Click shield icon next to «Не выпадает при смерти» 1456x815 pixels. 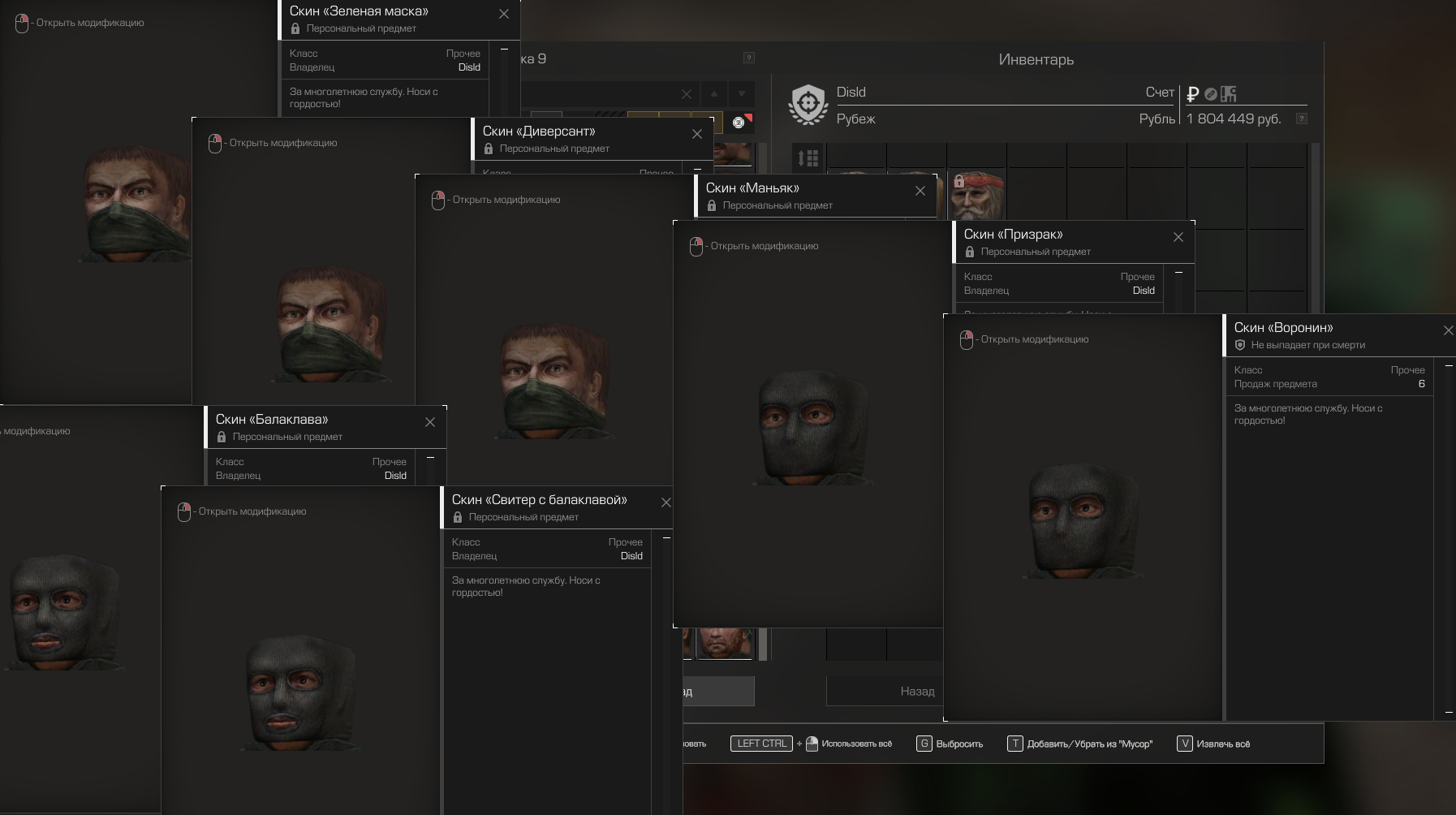tap(1240, 345)
